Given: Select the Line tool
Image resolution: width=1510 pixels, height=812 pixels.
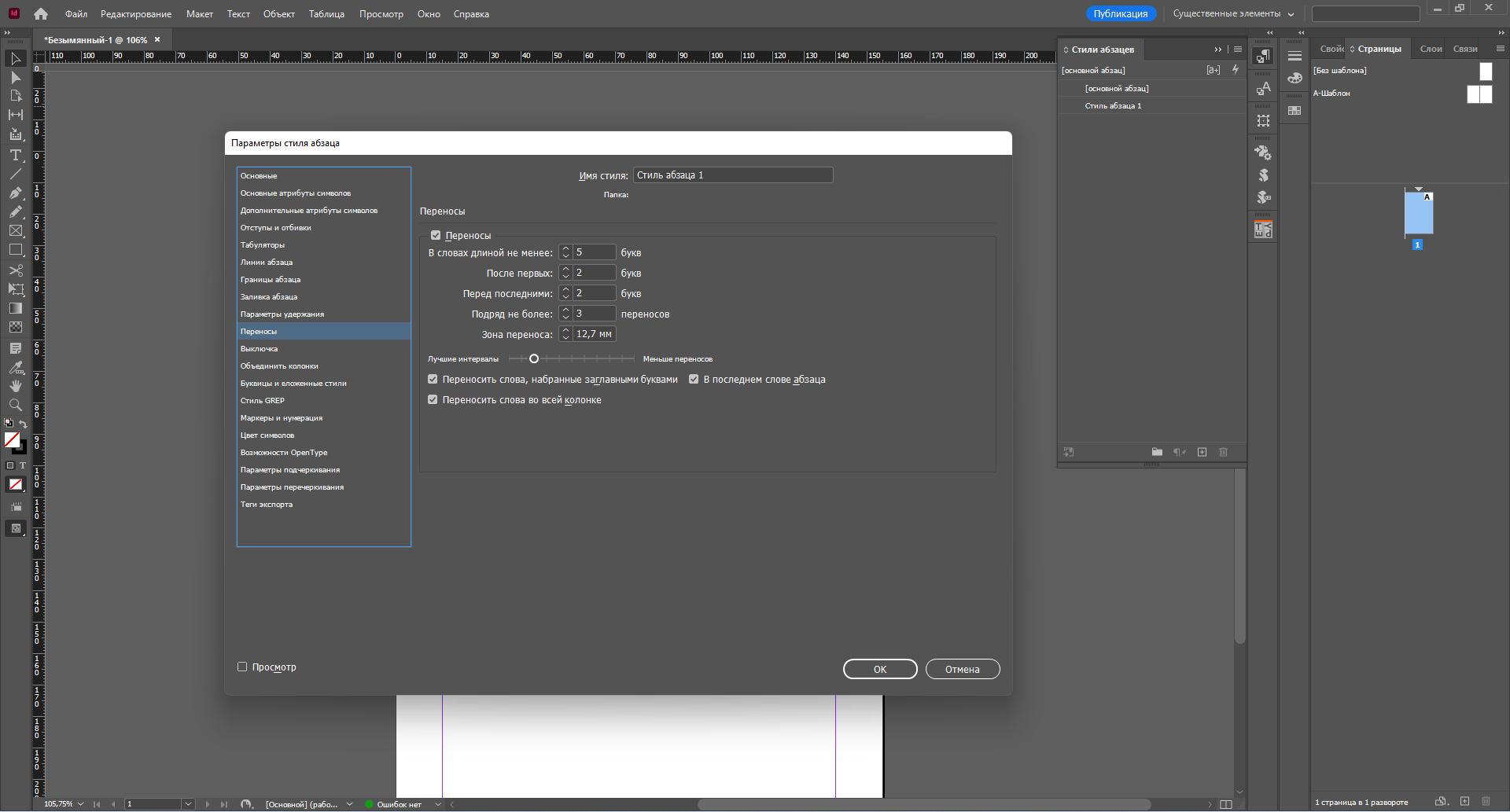Looking at the screenshot, I should 15,174.
